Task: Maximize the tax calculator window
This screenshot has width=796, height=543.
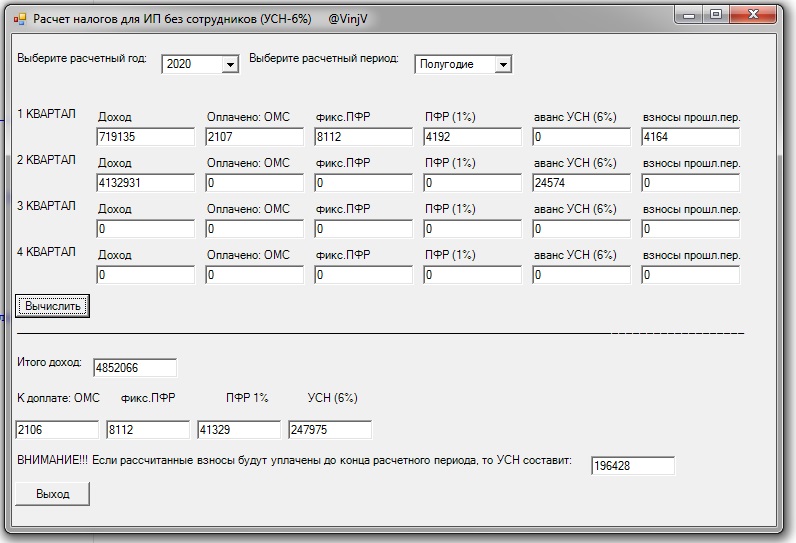Action: 716,15
